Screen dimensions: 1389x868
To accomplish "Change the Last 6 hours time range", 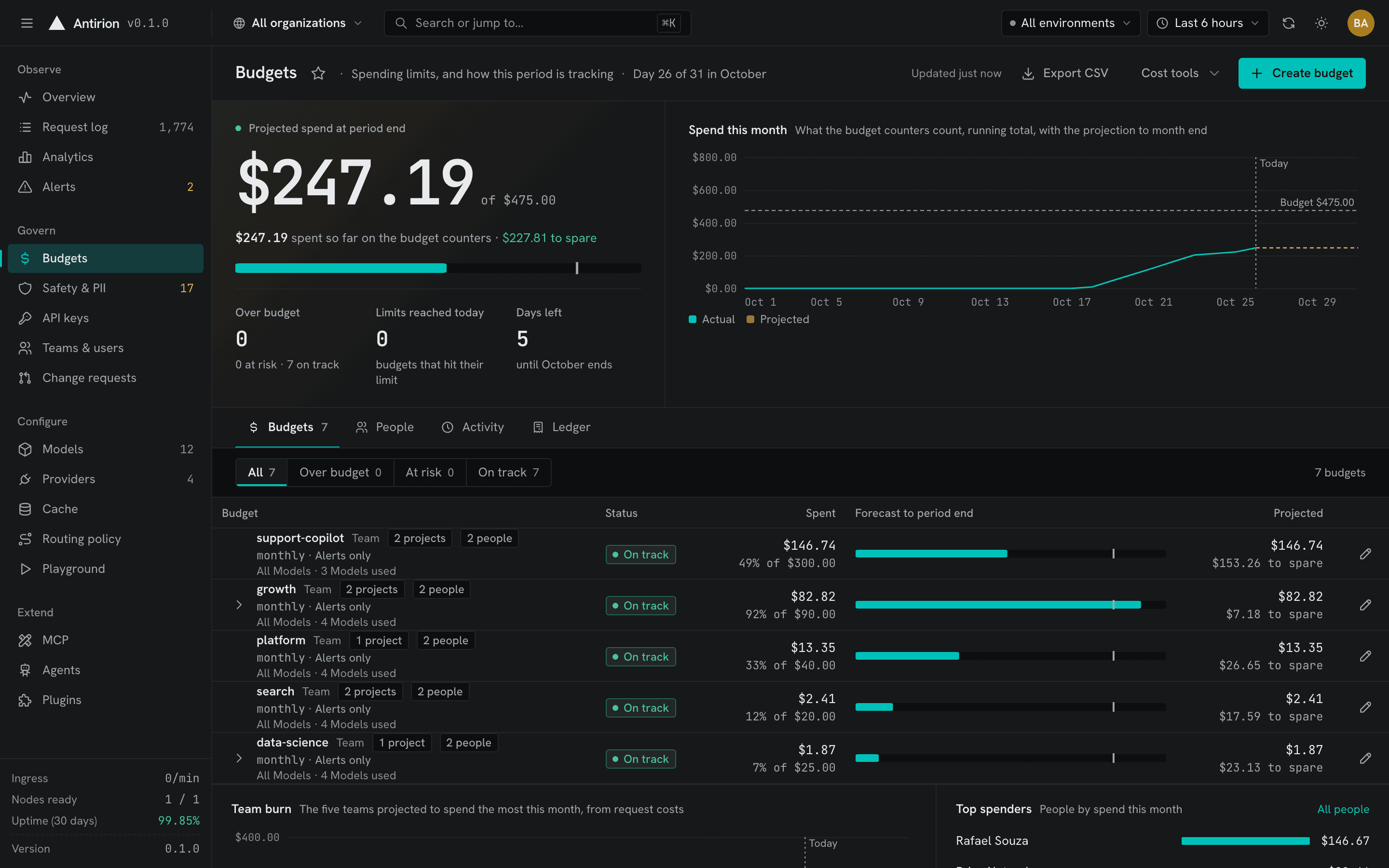I will coord(1208,23).
